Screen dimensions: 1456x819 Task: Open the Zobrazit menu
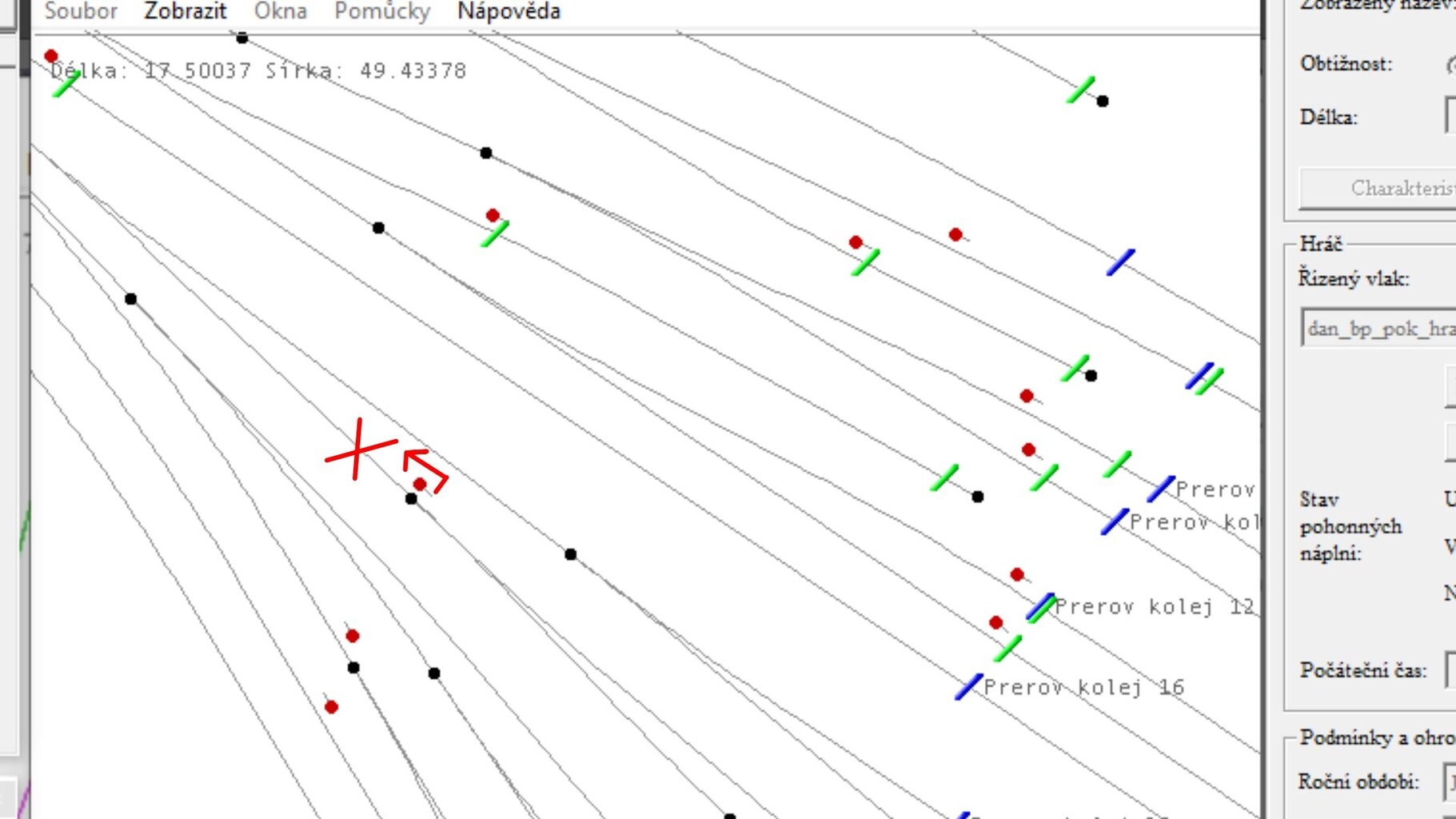(x=185, y=11)
